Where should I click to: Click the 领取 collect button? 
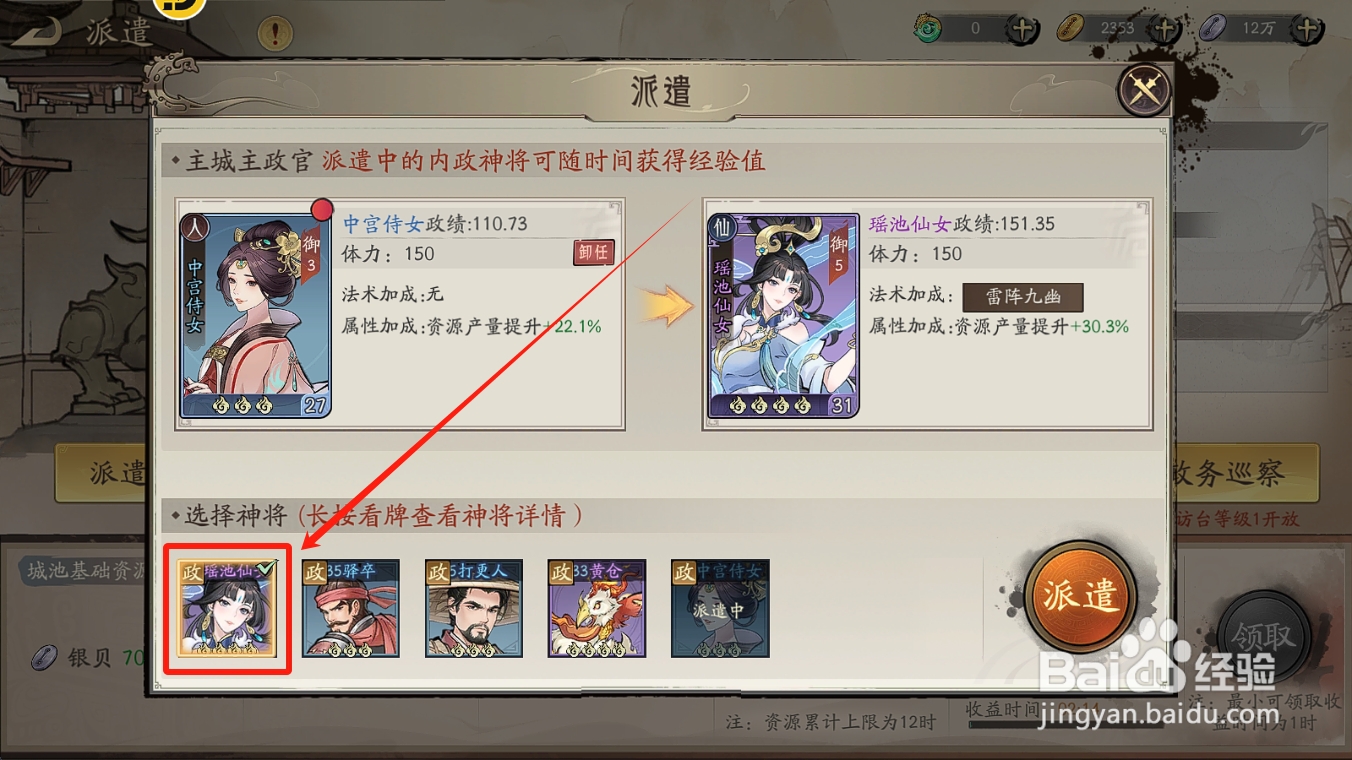pos(1262,636)
